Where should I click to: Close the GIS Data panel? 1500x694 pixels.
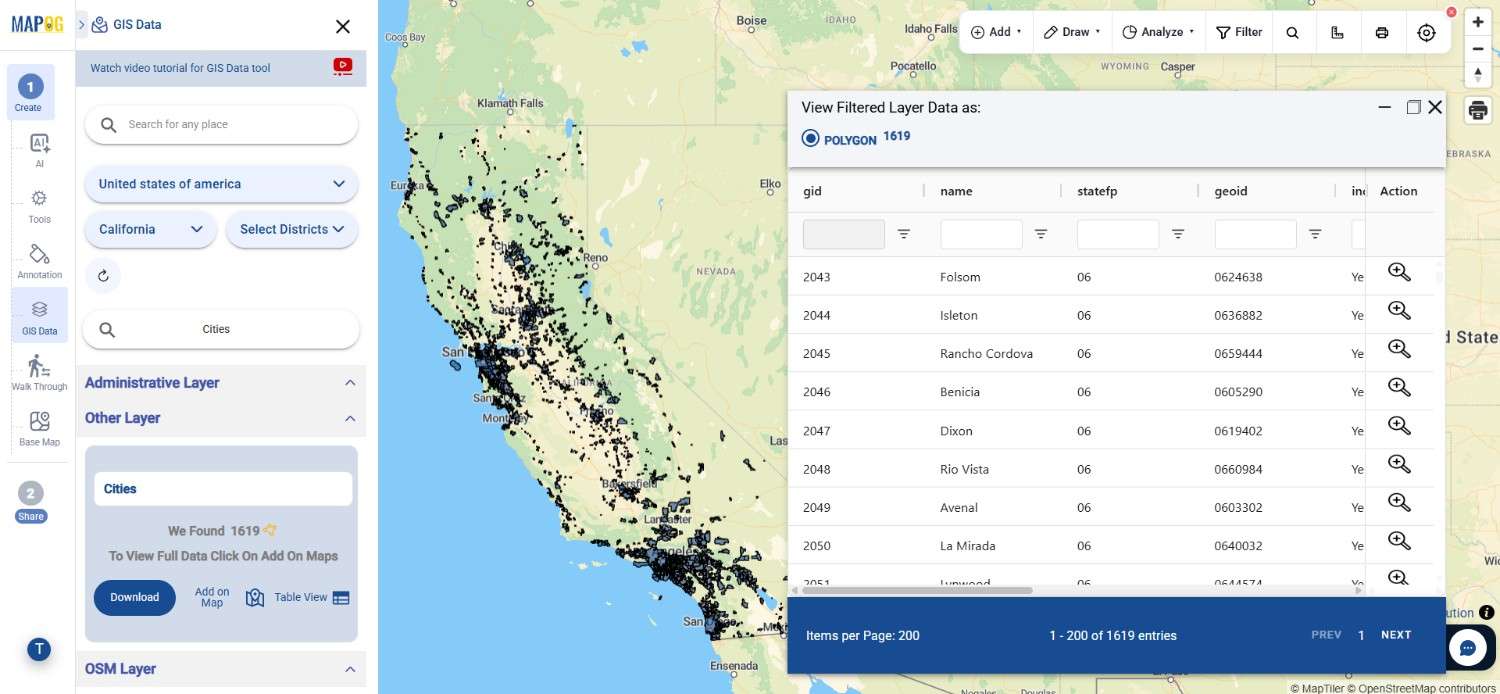pyautogui.click(x=343, y=27)
